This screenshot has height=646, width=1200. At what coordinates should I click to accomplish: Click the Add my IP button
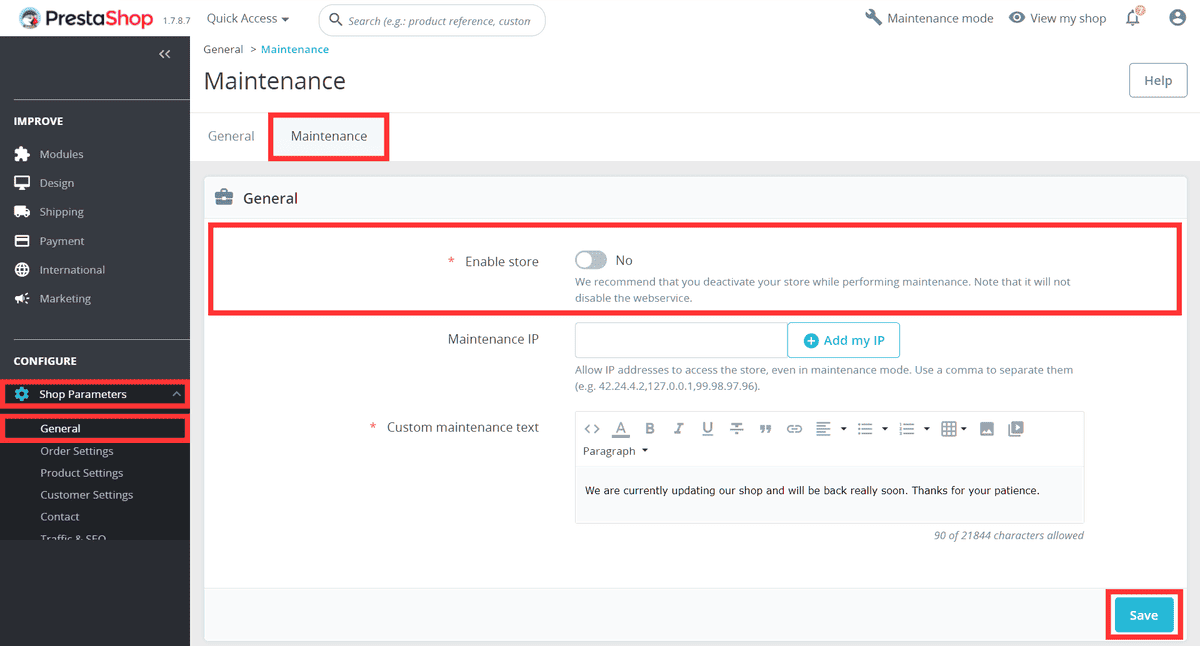click(x=843, y=340)
